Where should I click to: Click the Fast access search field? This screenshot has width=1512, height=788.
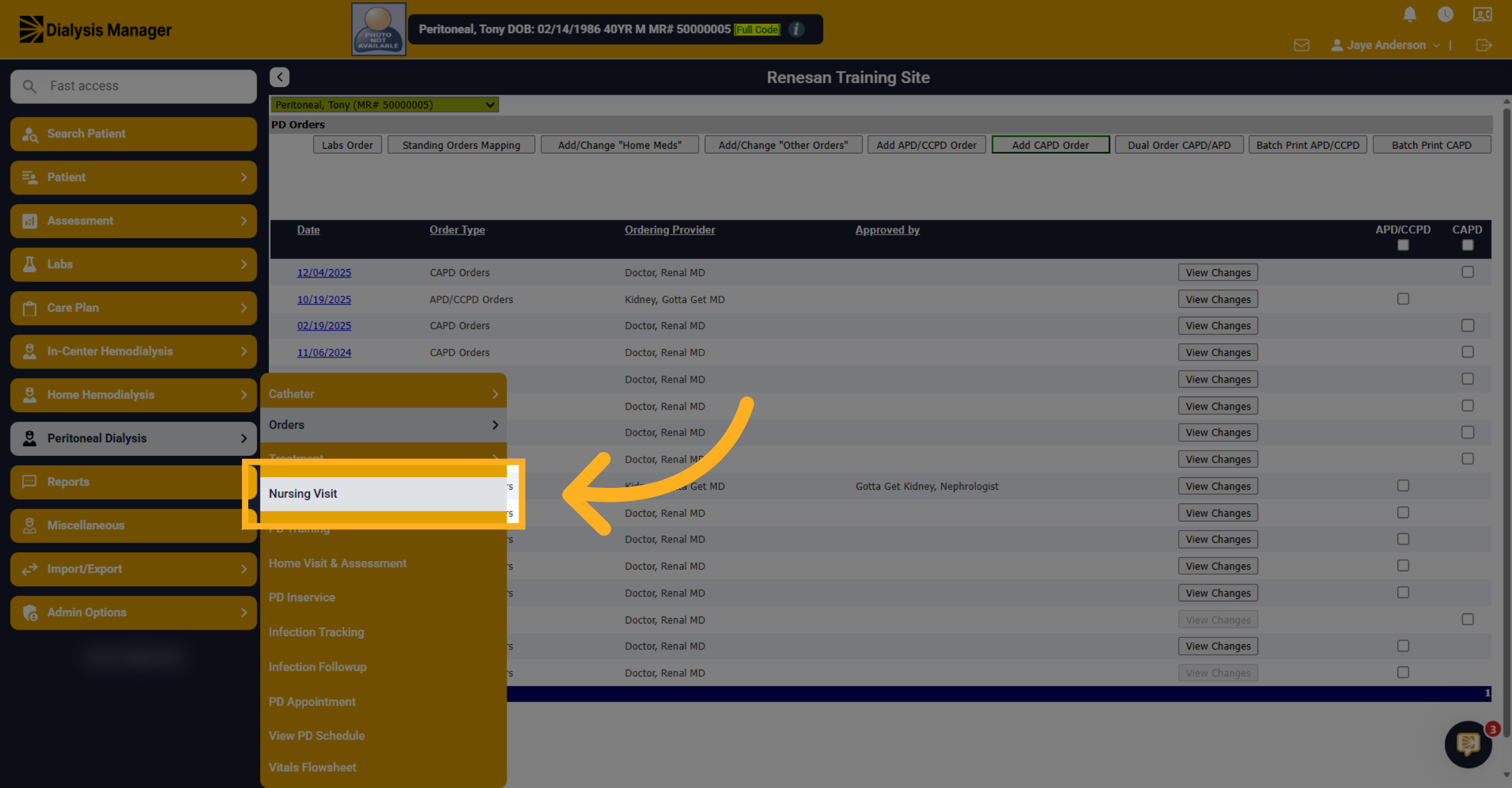(134, 86)
